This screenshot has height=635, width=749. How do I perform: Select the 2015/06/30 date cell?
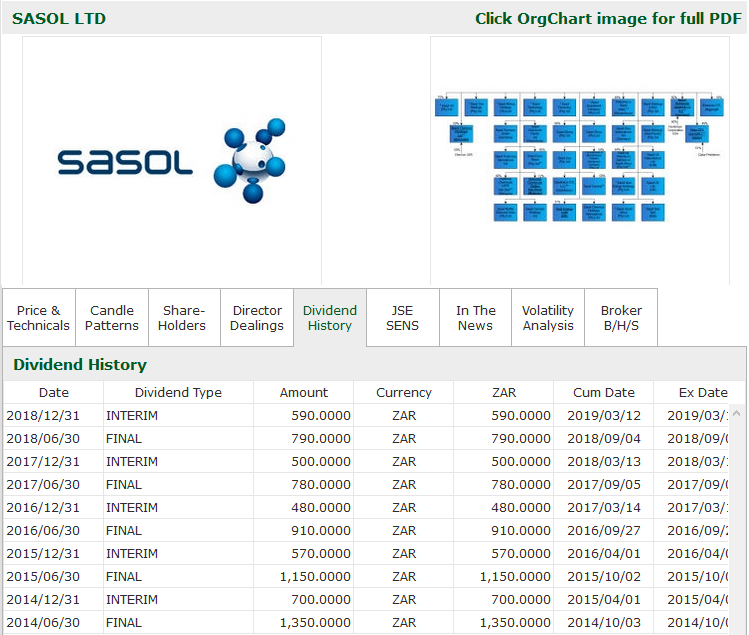click(x=54, y=576)
